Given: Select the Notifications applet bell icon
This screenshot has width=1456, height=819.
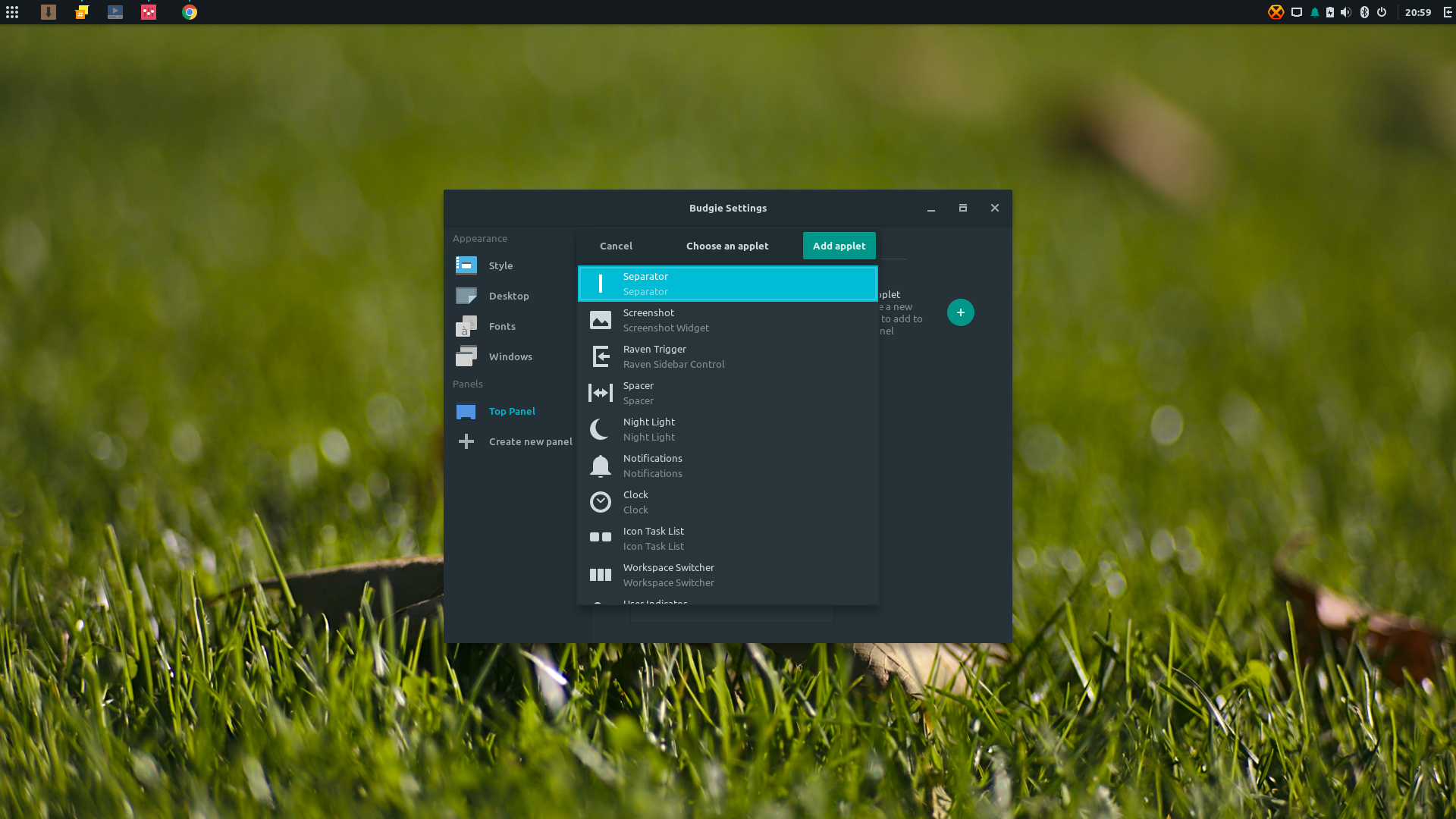Looking at the screenshot, I should pos(601,466).
